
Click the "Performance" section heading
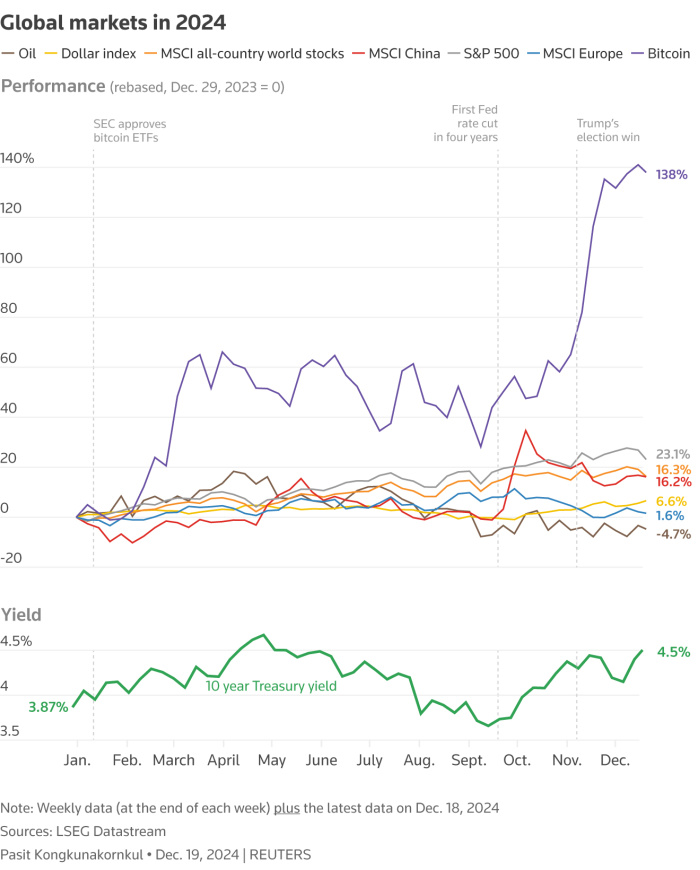(x=53, y=86)
